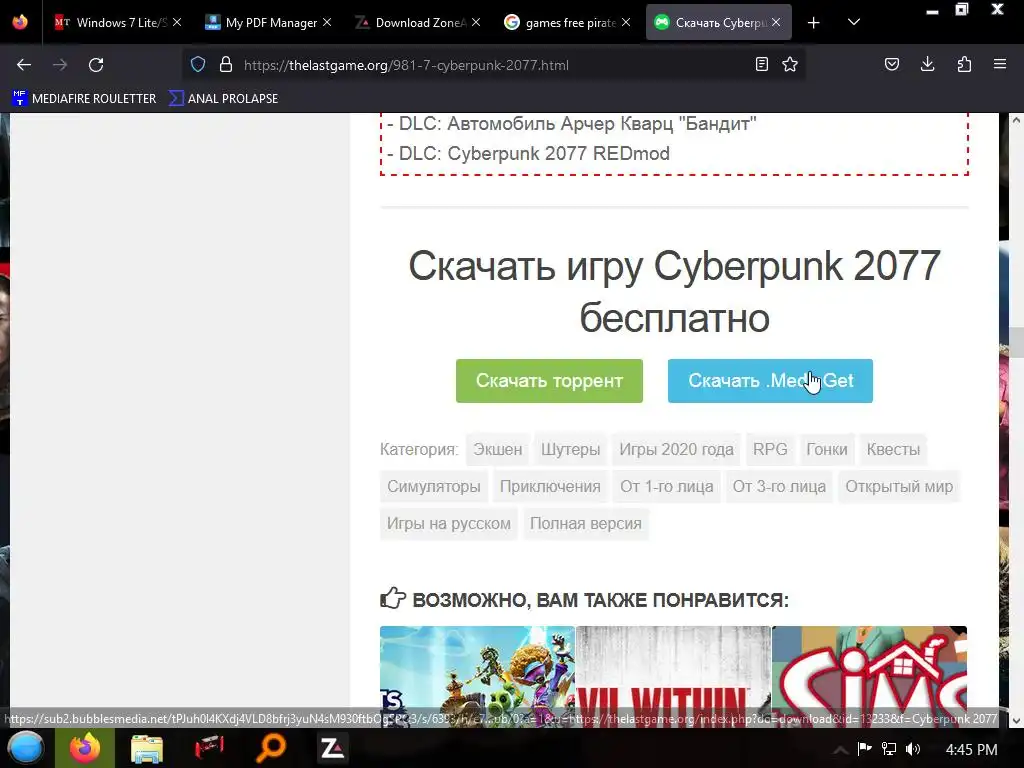1024x768 pixels.
Task: Open the orange magnifier search taskbar app
Action: click(270, 748)
